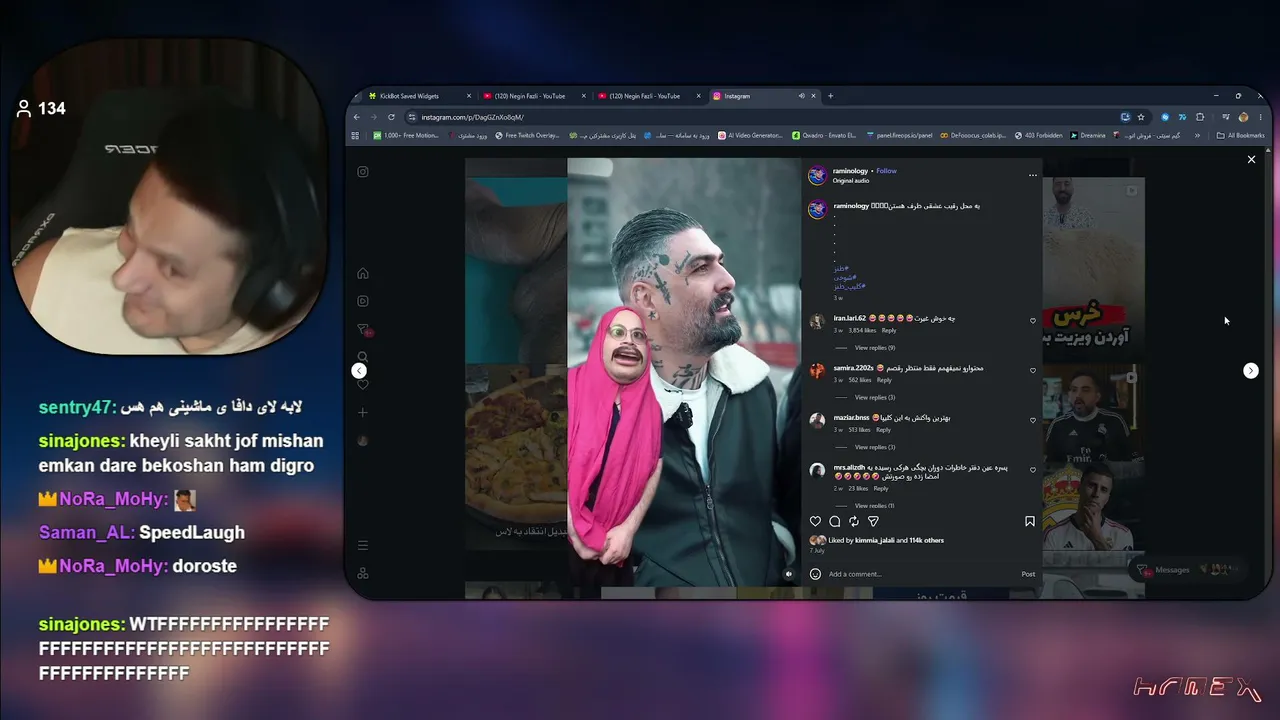
Task: Open Direct messages icon in sidebar
Action: [x=363, y=329]
